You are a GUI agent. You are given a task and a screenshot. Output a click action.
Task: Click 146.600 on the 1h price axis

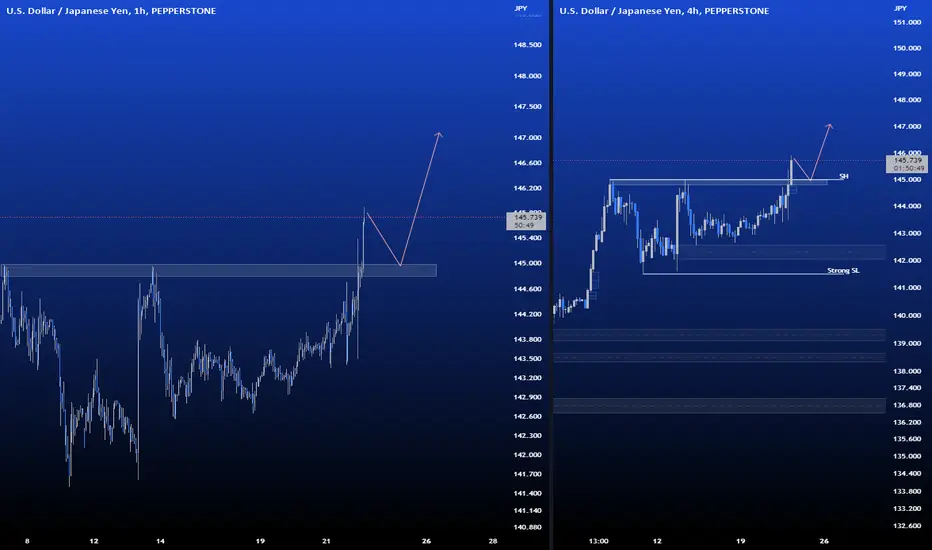point(527,163)
